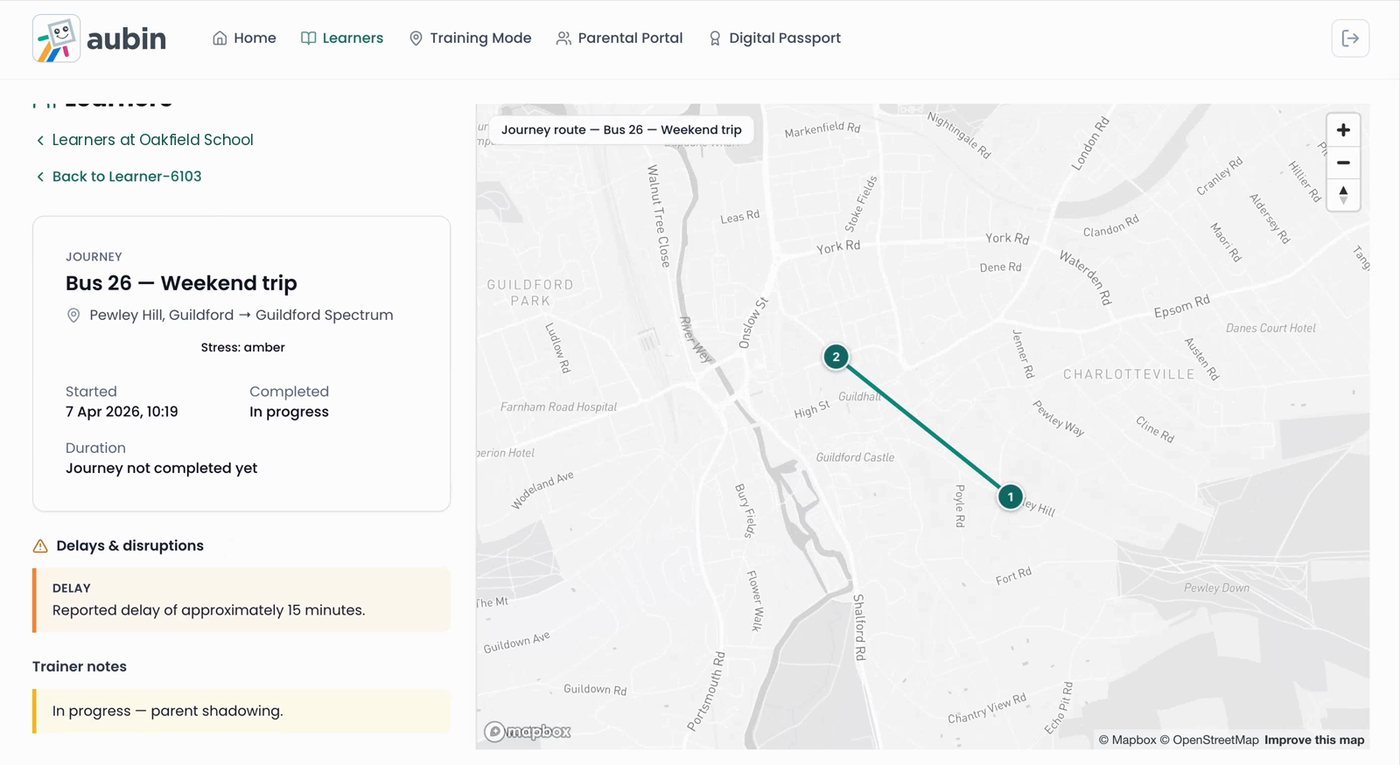The image size is (1400, 765).
Task: Open the Home tab
Action: (244, 38)
